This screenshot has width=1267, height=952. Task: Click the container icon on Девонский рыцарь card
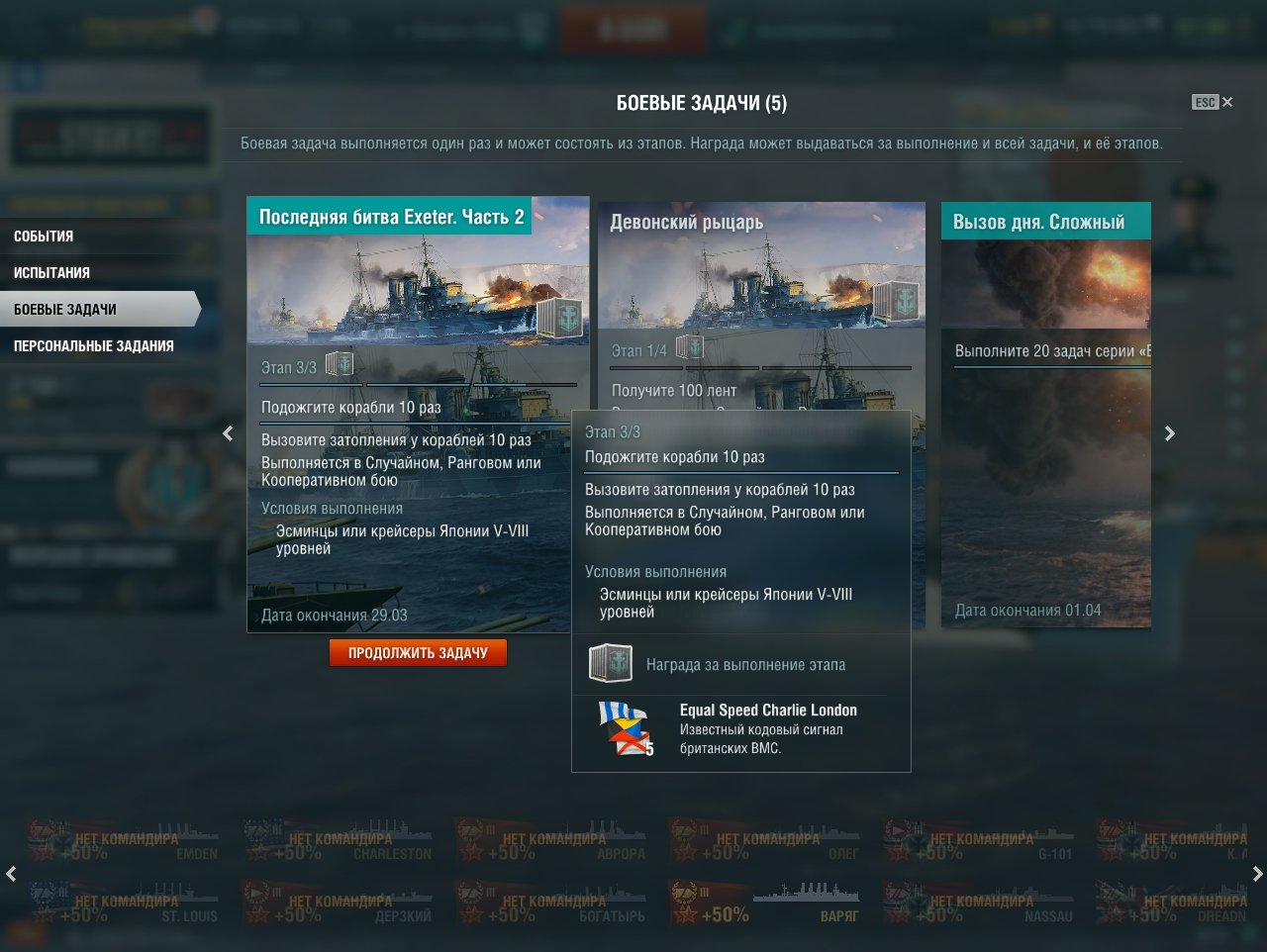[x=896, y=301]
